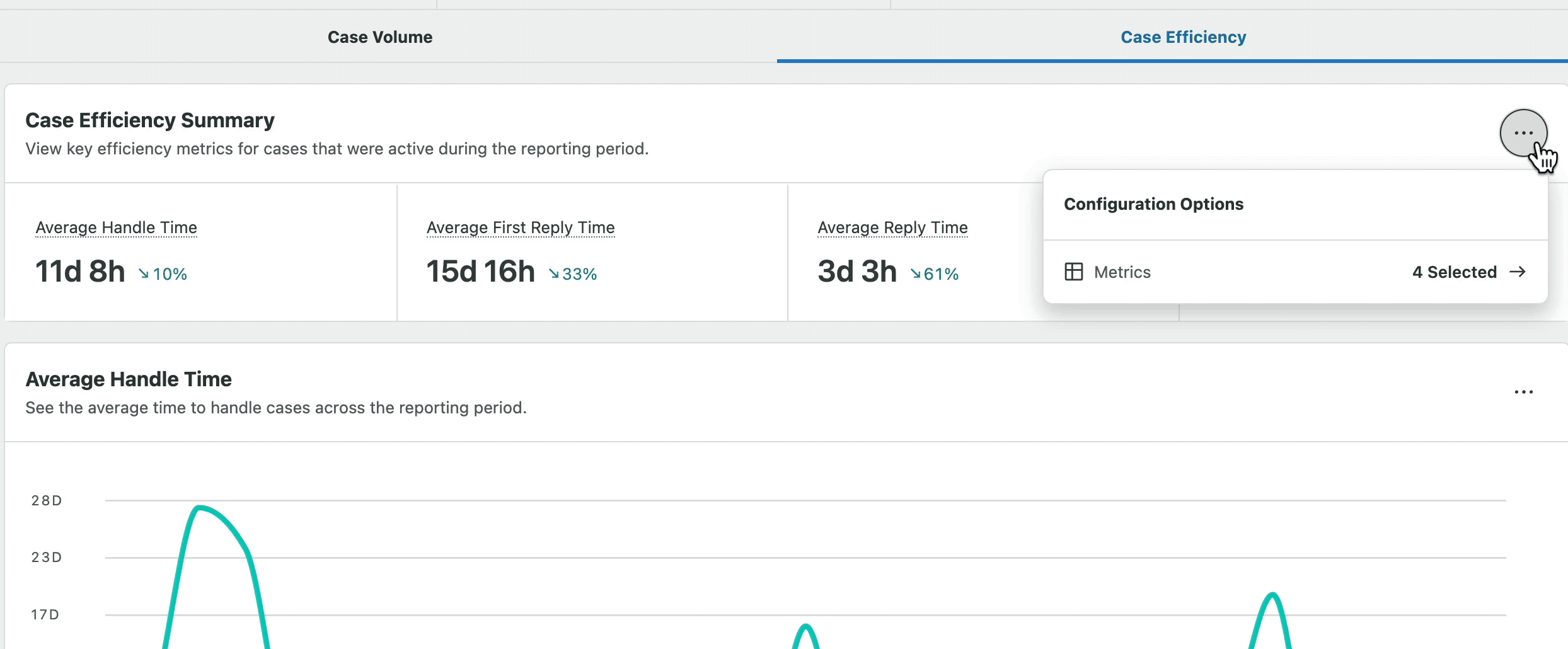Select the Case Efficiency tab

[x=1183, y=37]
